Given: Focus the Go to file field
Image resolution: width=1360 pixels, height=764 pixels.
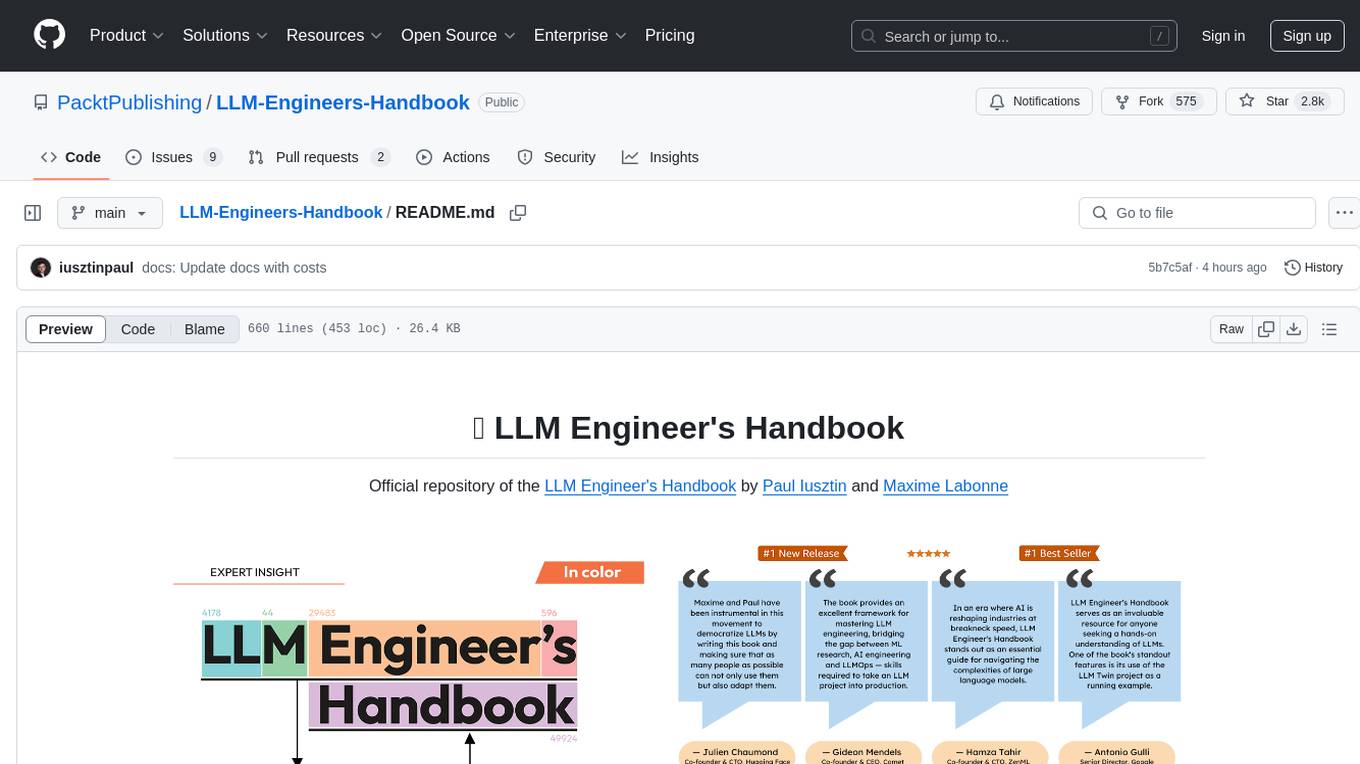Looking at the screenshot, I should (1197, 213).
